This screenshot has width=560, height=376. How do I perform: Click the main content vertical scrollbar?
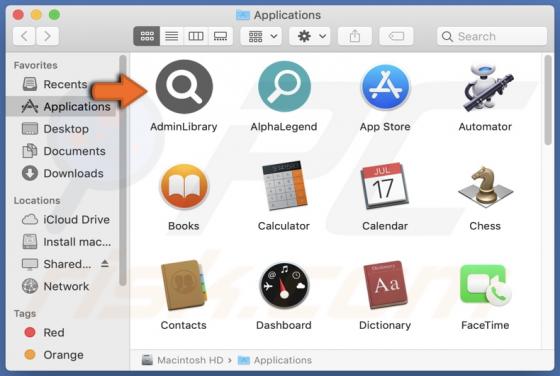pos(548,101)
